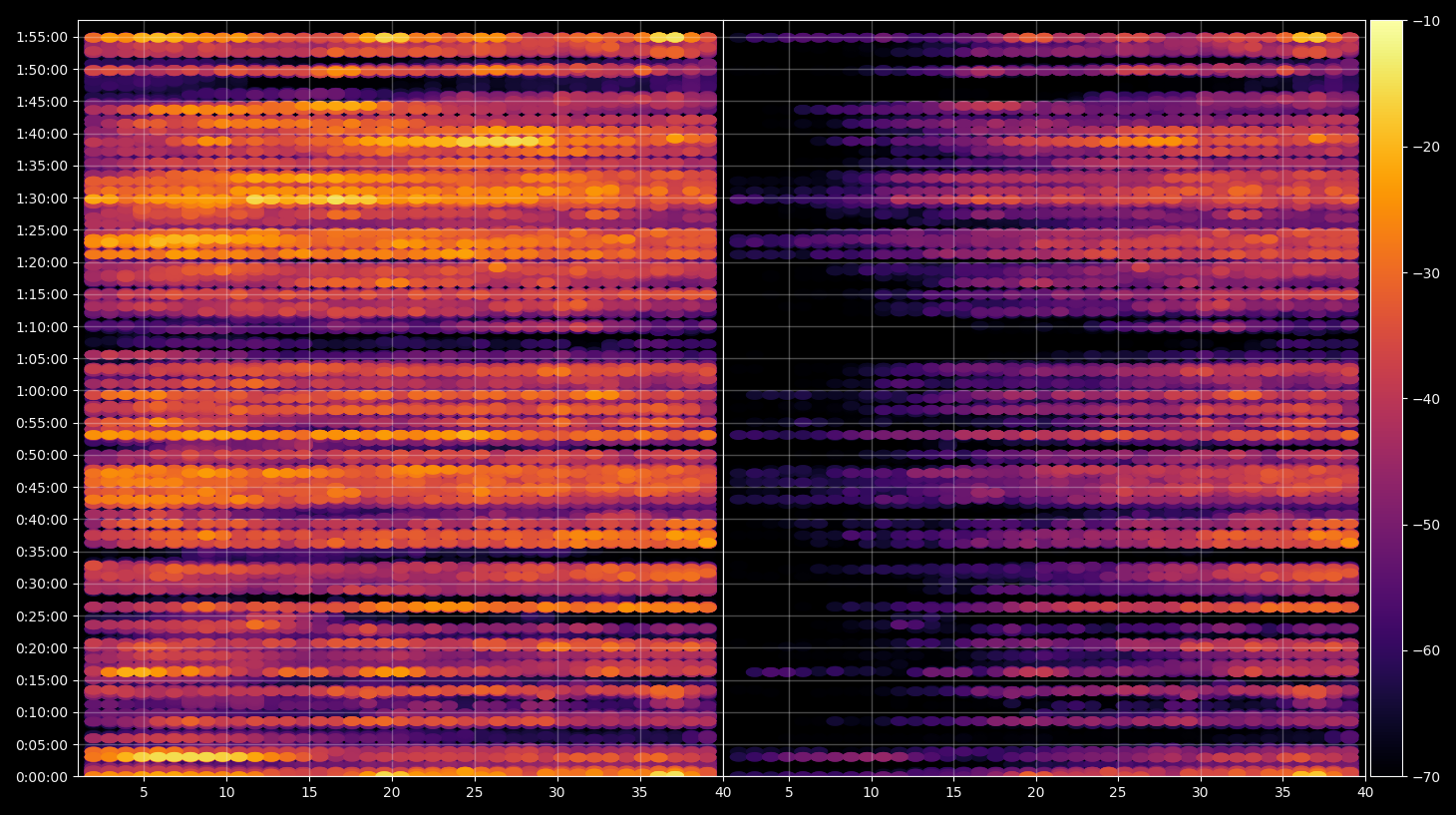Click x-axis label 25 under the right heatmap

coord(1118,792)
